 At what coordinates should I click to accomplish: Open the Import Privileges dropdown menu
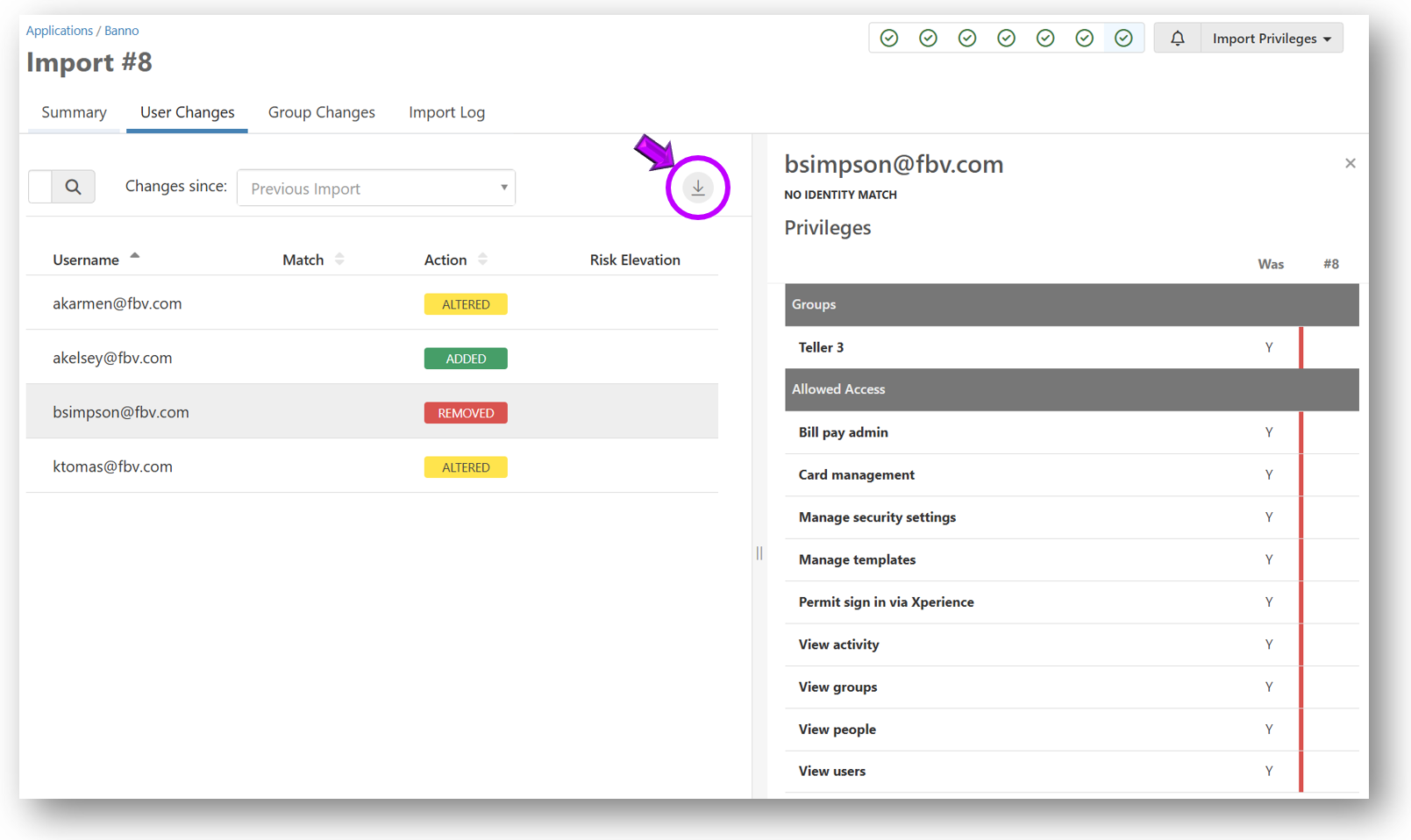(x=1271, y=39)
